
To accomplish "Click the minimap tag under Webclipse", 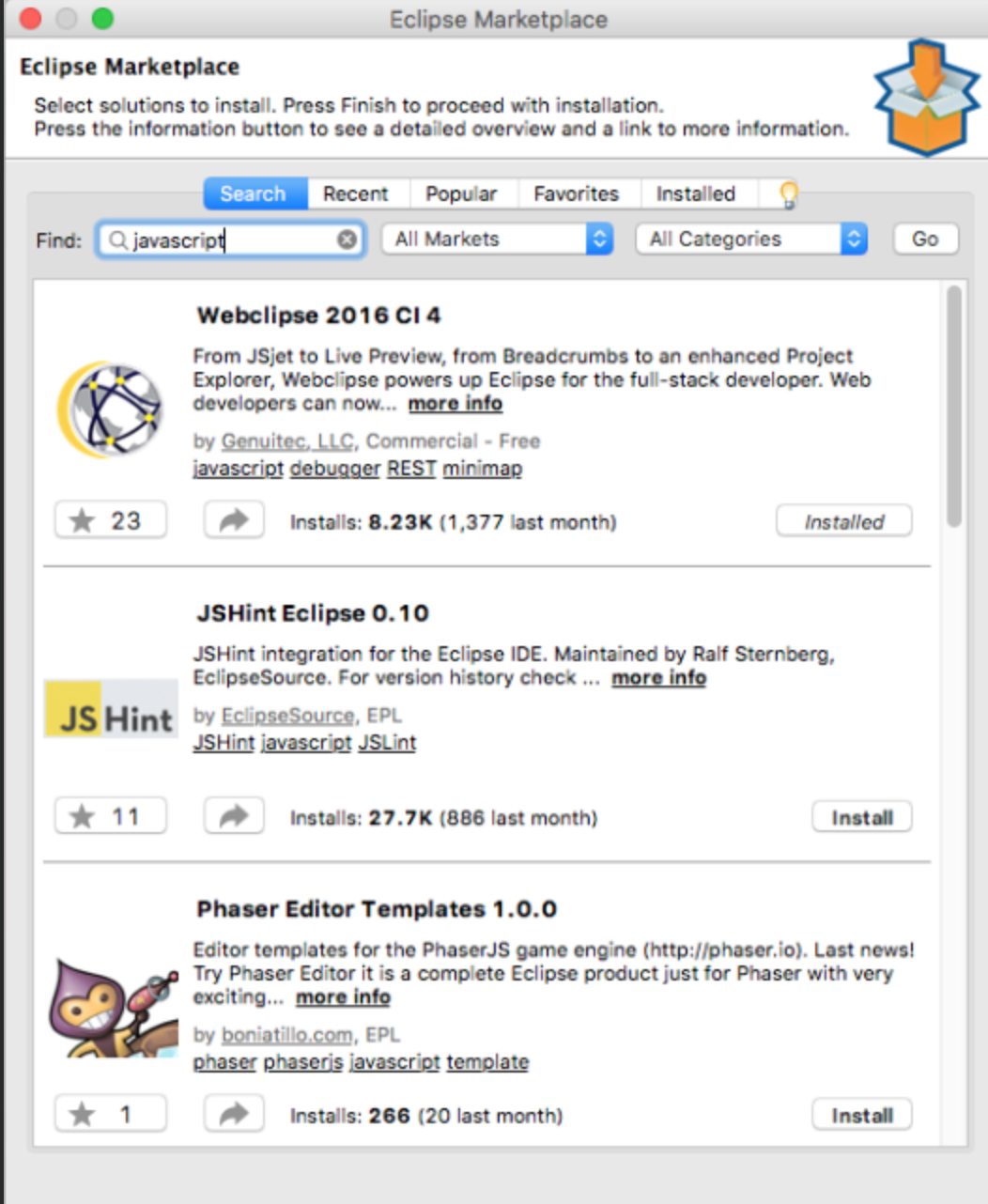I will click(483, 469).
